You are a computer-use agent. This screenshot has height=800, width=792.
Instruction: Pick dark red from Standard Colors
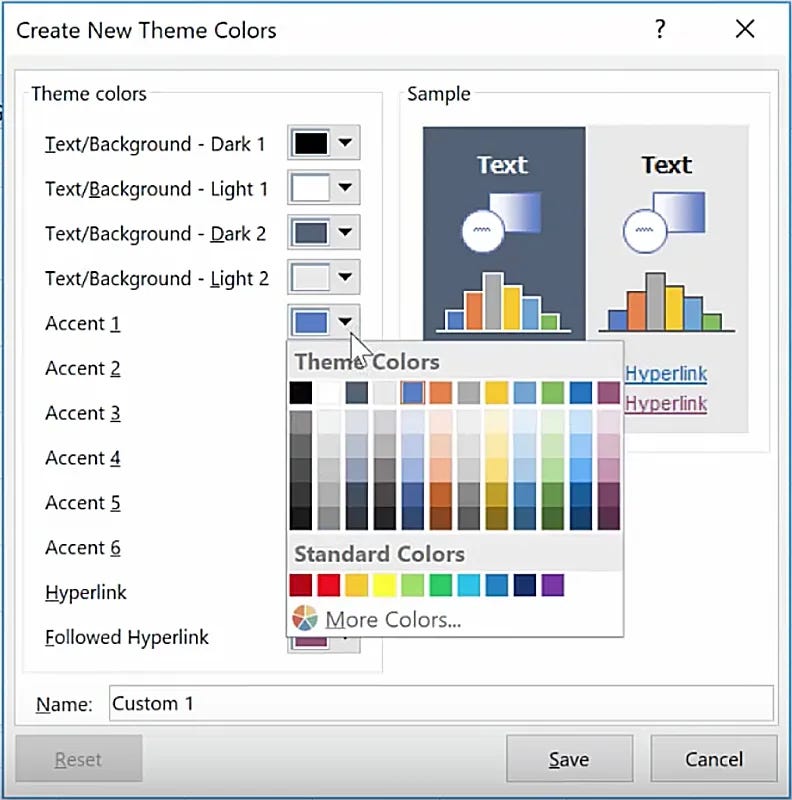[300, 585]
